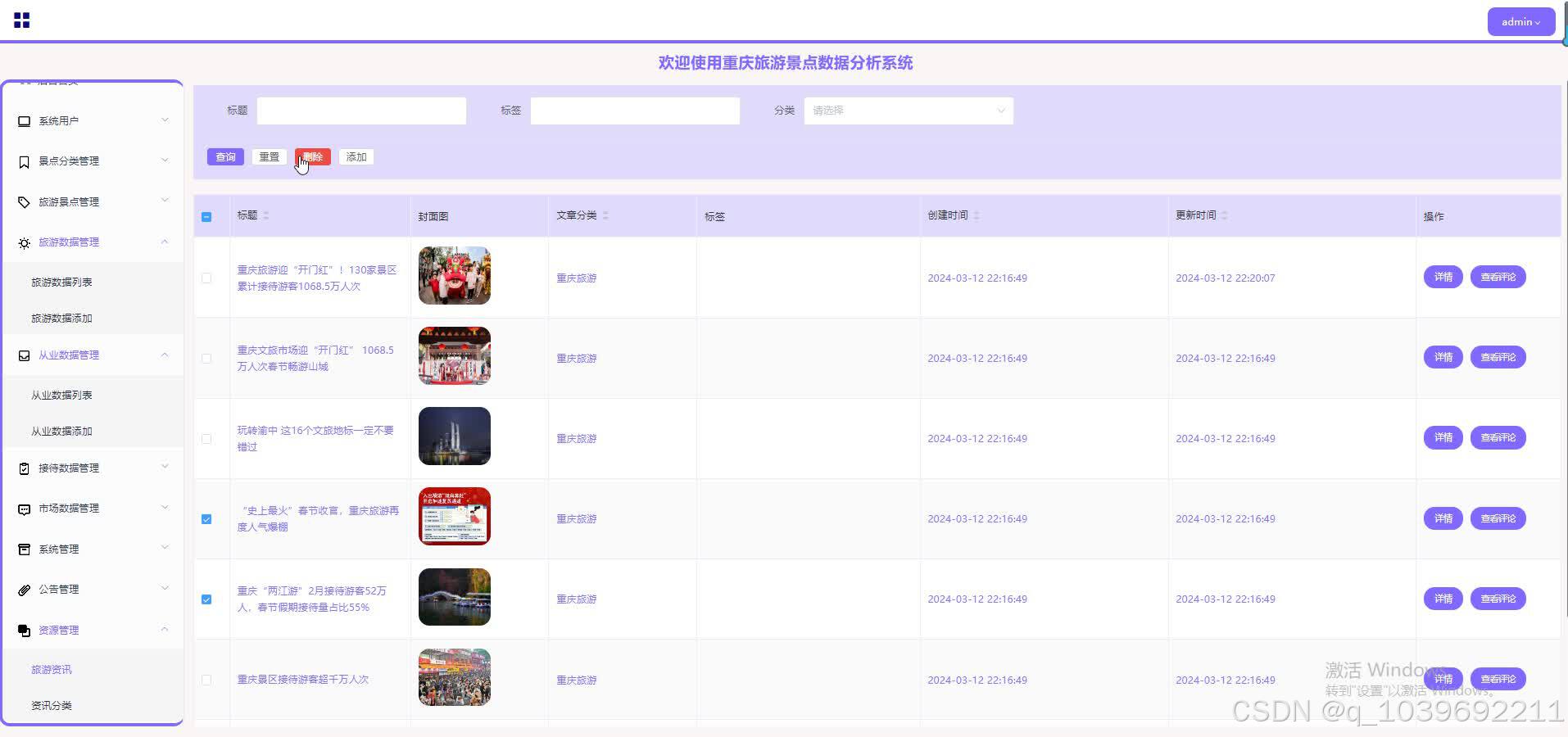The width and height of the screenshot is (1568, 737).
Task: Click the 系统用户 monitor icon
Action: coord(24,121)
